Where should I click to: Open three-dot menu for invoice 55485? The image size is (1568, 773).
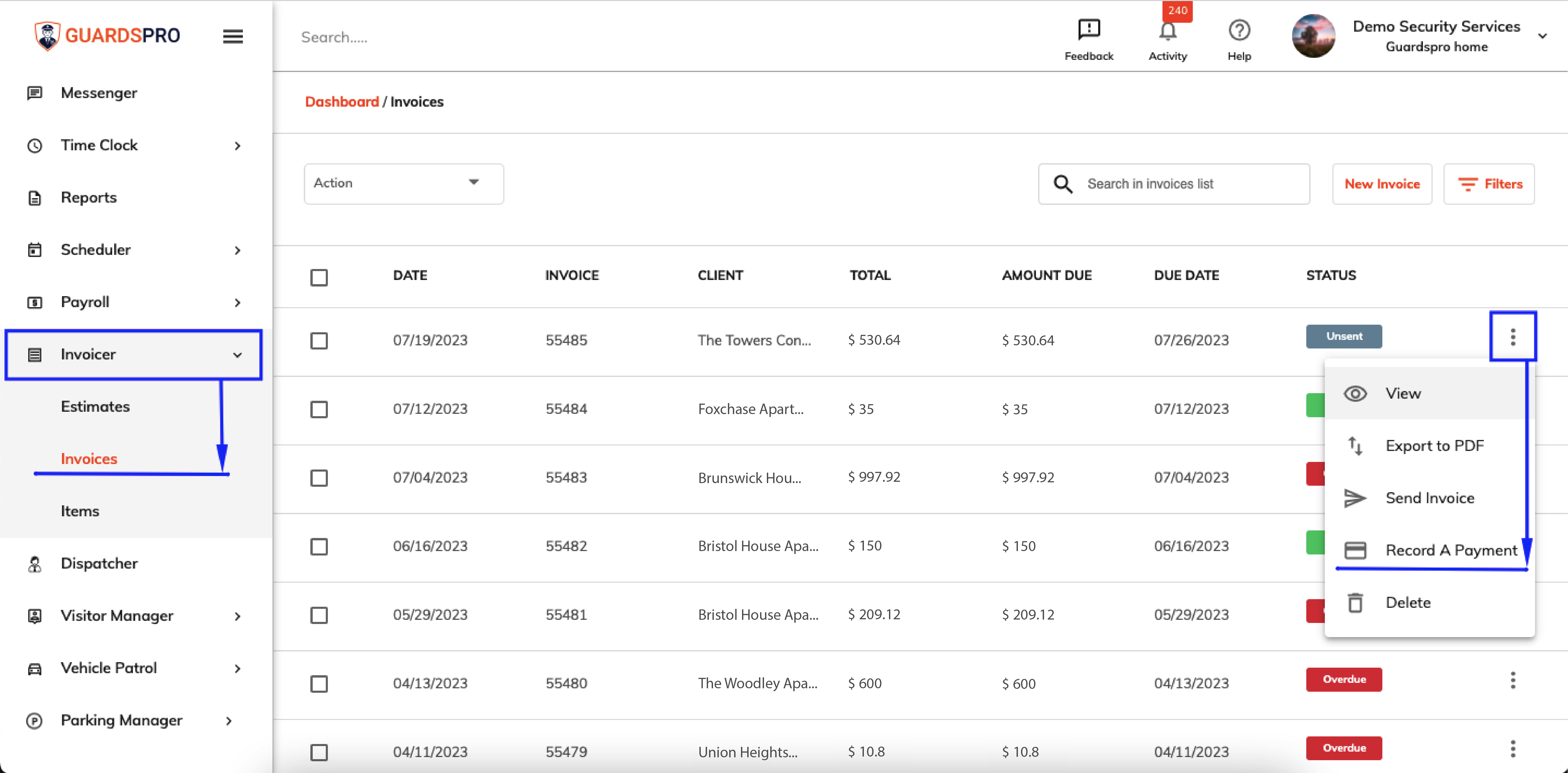pos(1513,337)
